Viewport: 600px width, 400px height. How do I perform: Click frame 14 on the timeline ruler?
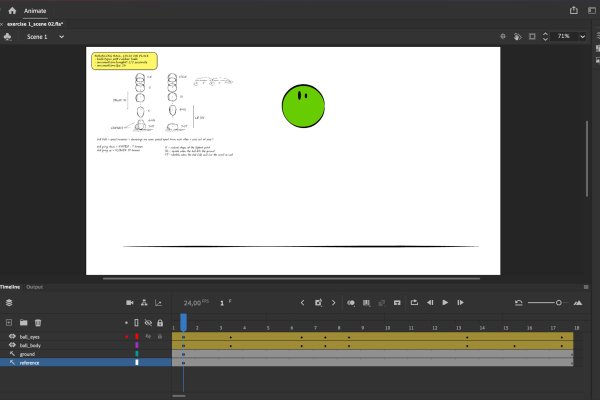tap(482, 328)
